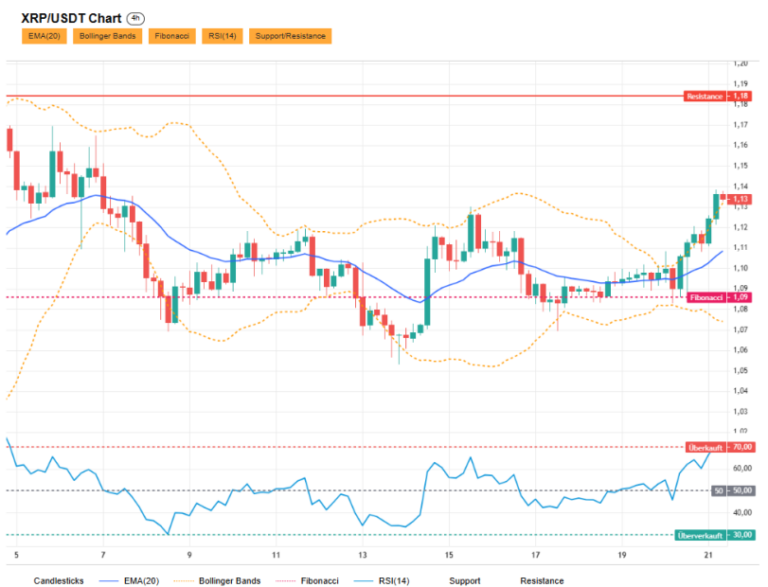Click the orange Bollinger Bands legend swatch

[184, 581]
